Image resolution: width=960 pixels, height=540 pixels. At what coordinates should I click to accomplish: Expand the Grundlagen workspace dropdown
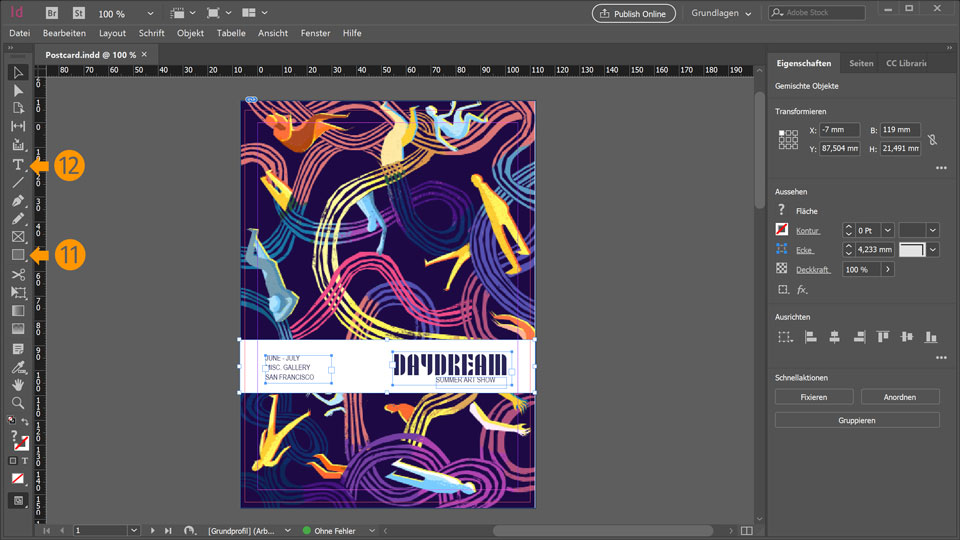pos(747,14)
